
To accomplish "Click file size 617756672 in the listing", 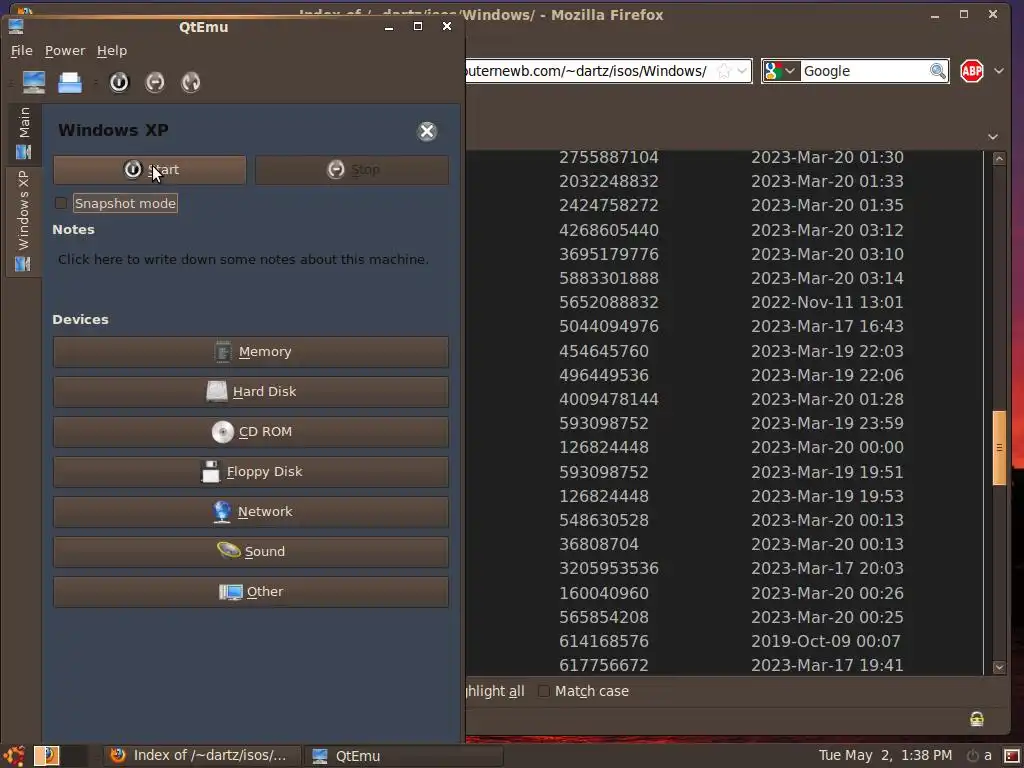I will tap(604, 665).
